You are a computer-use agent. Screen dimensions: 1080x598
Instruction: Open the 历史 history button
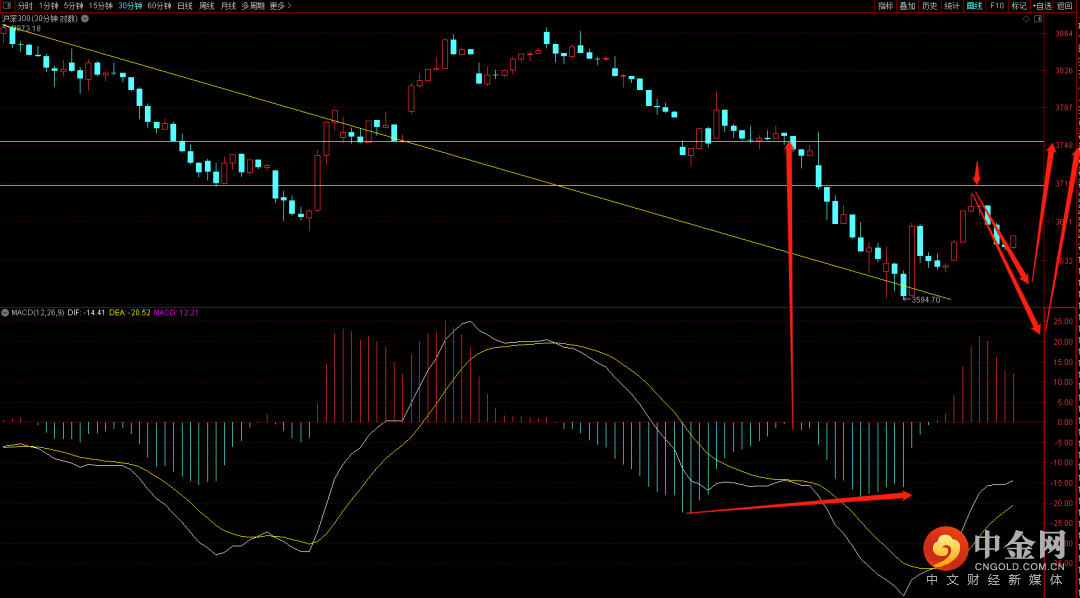coord(930,6)
